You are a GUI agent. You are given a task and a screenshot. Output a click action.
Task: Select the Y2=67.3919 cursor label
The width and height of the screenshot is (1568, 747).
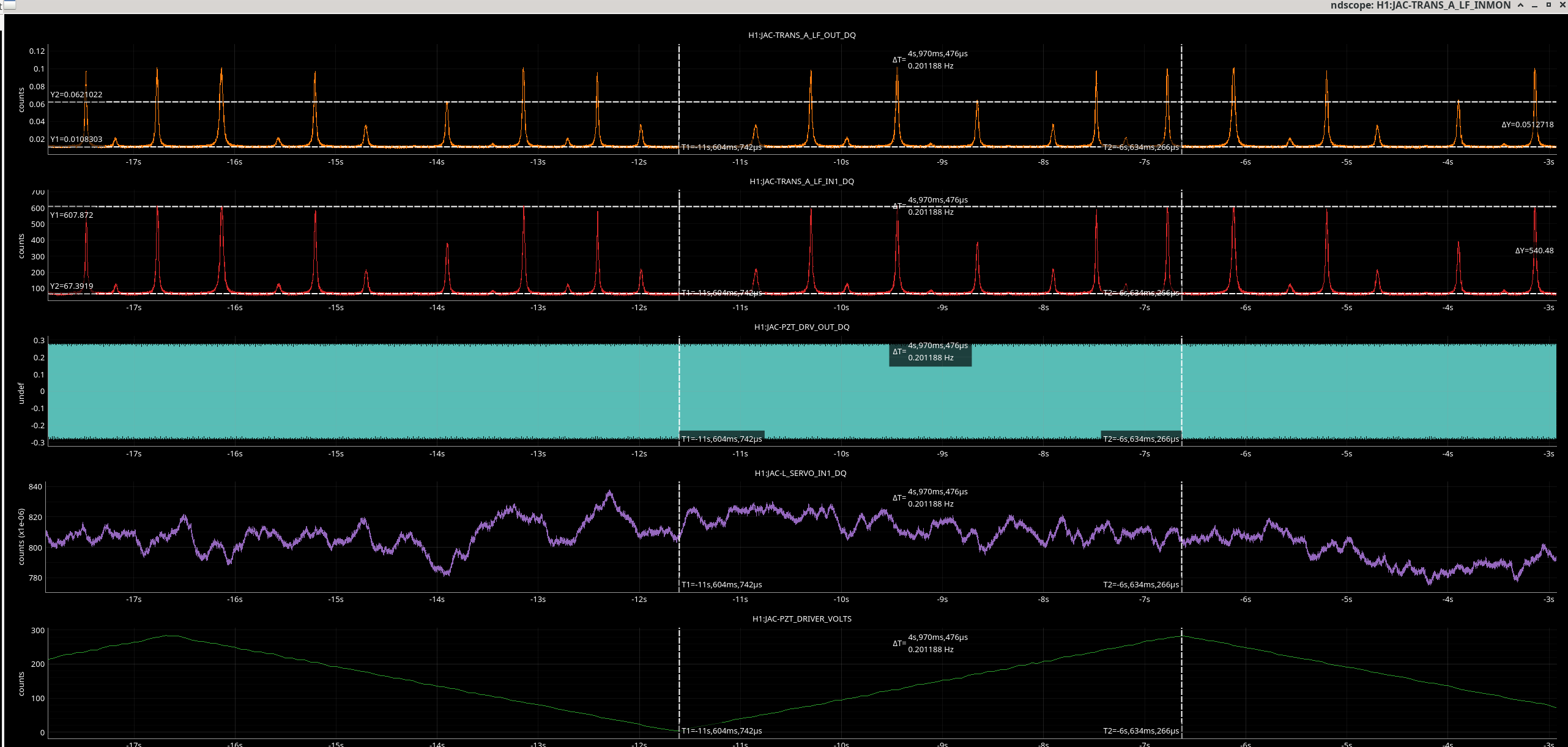(x=72, y=286)
